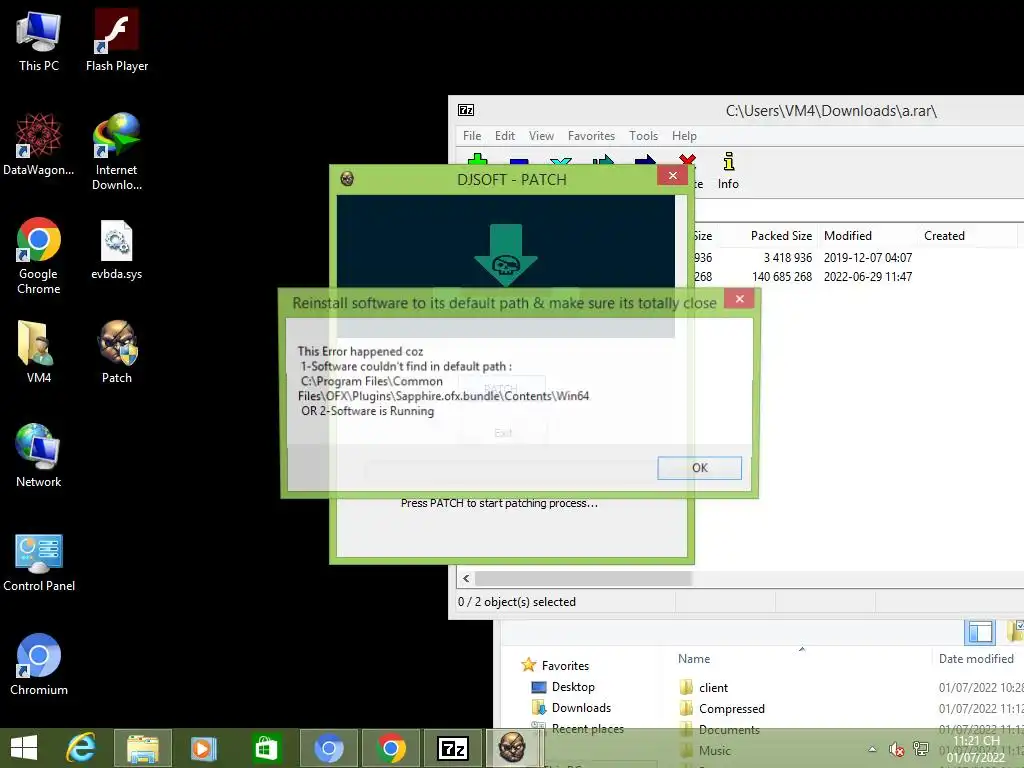Click the 2019-12-07 04:07 modified cell
Viewport: 1024px width, 768px height.
[x=867, y=258]
